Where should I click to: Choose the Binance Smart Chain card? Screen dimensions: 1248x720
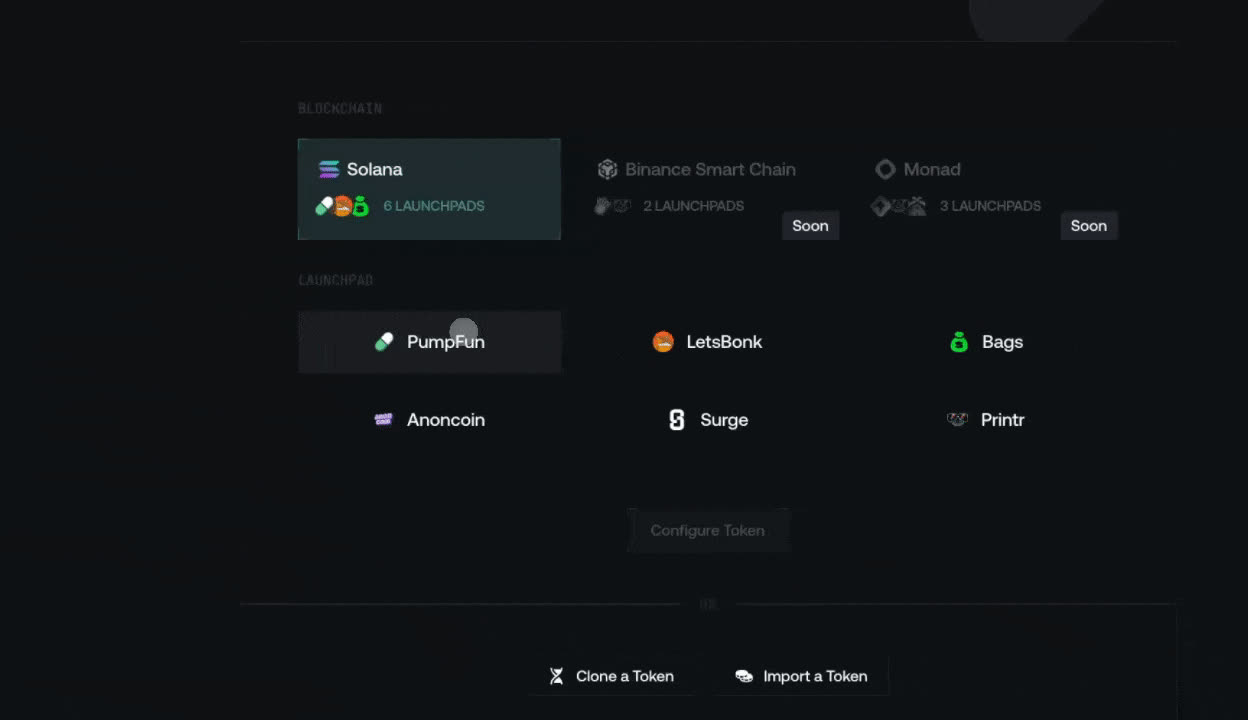708,189
